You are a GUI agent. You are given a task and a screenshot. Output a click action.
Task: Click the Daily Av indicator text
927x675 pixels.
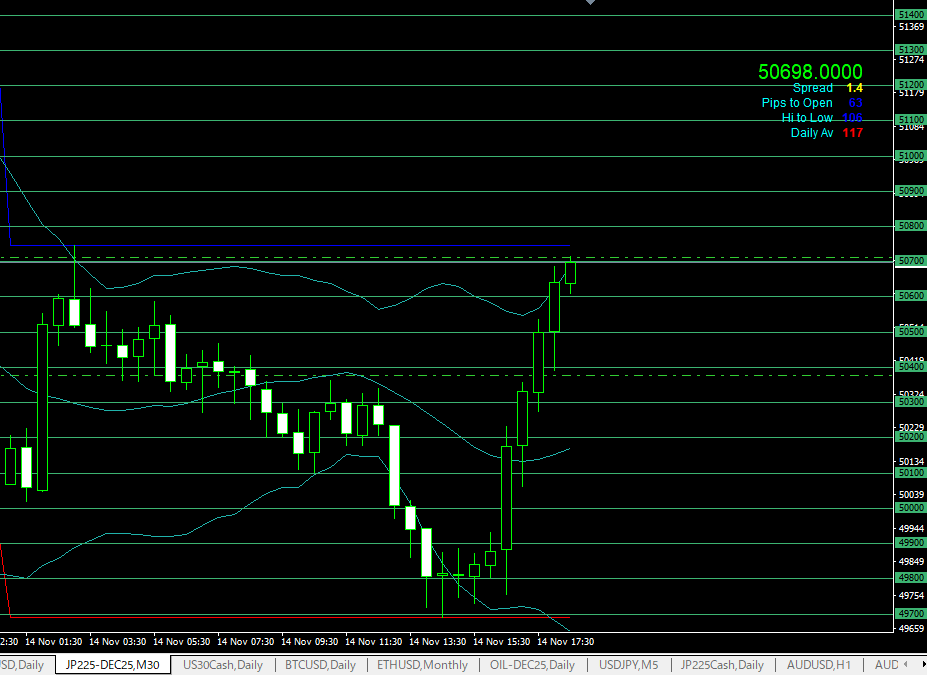pos(811,133)
